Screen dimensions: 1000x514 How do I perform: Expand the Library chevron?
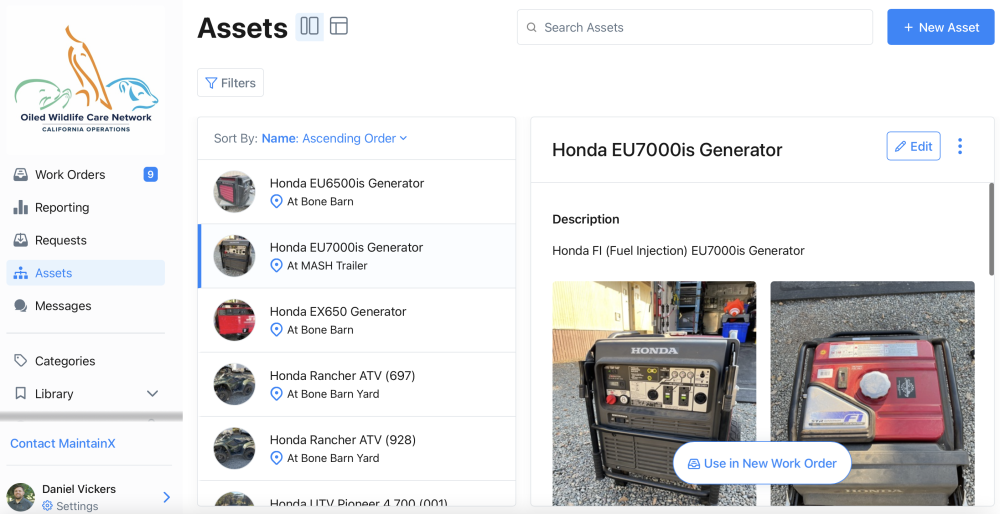pyautogui.click(x=152, y=393)
